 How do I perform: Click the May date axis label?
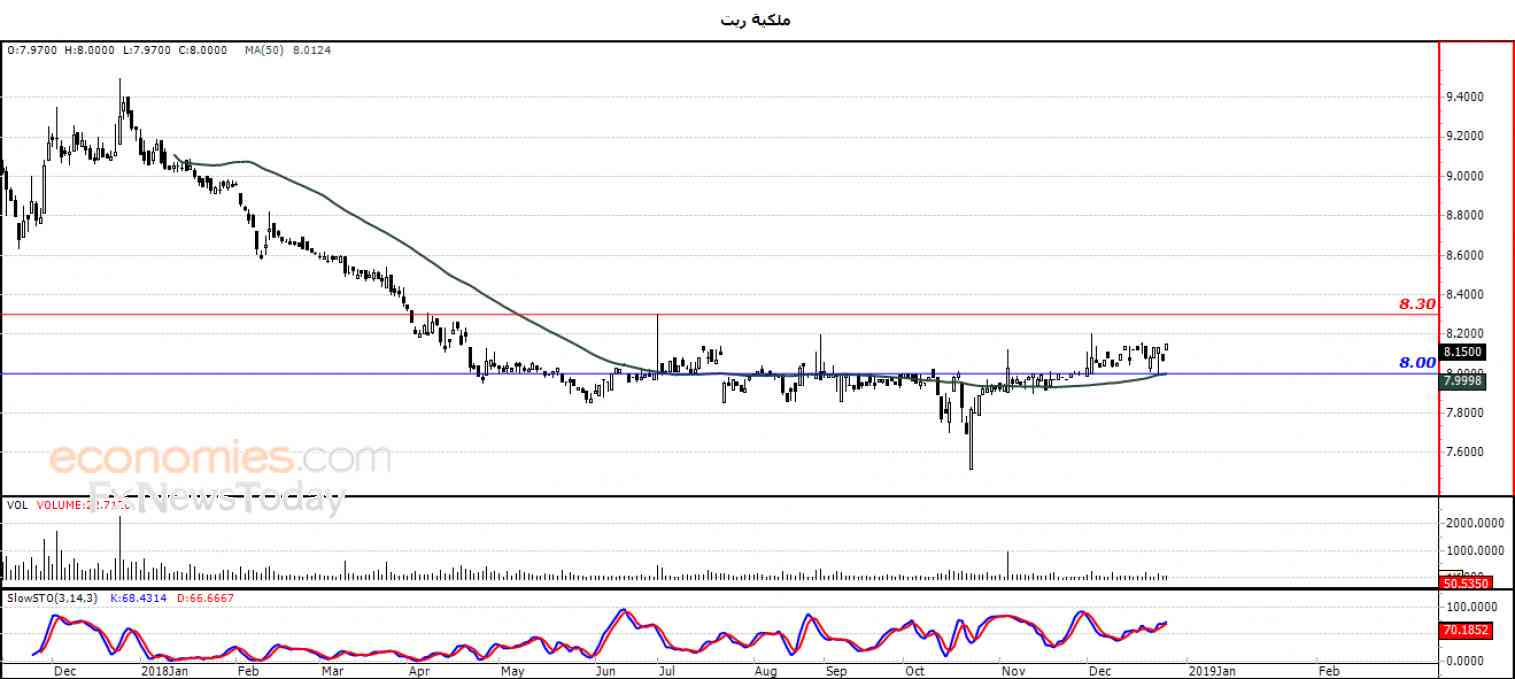[513, 671]
